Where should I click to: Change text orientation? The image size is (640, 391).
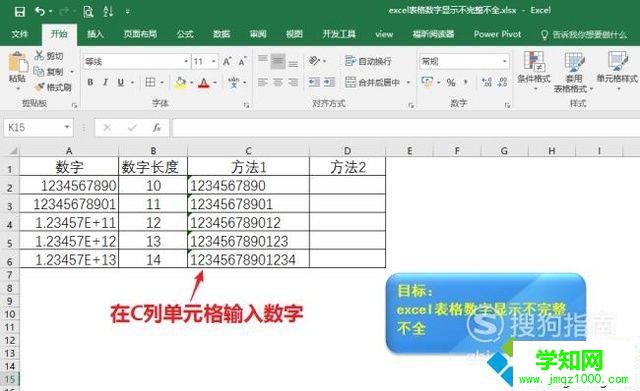tap(314, 61)
